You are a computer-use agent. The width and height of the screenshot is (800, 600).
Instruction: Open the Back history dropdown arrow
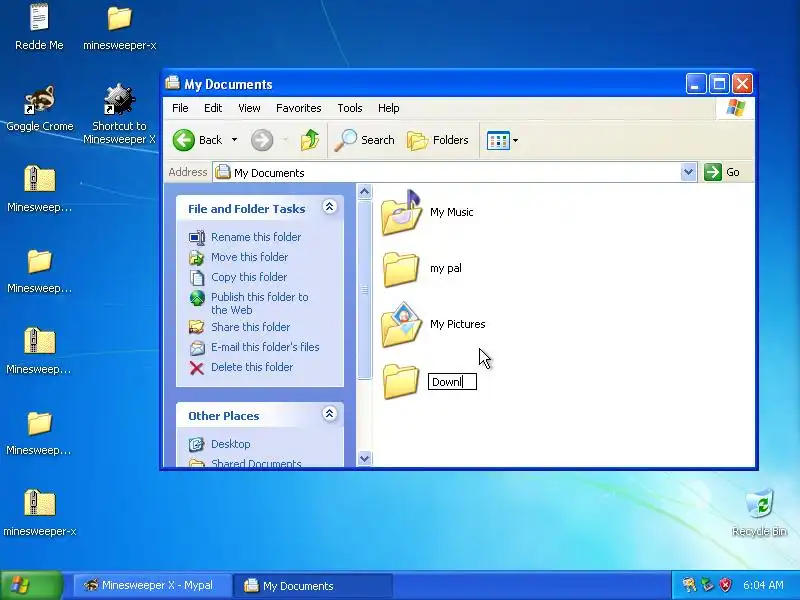[x=234, y=140]
